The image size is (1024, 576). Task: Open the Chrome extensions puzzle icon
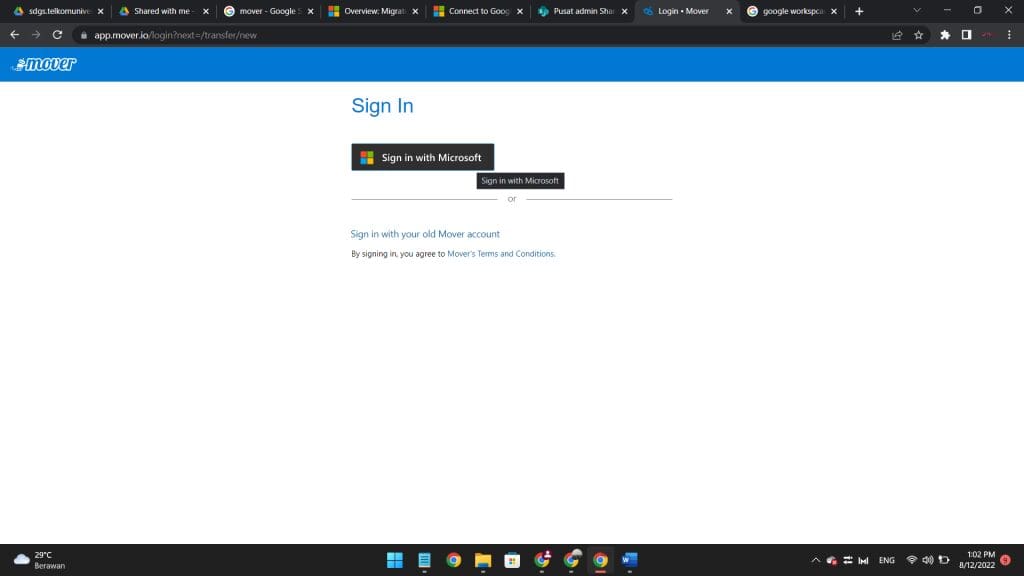945,35
